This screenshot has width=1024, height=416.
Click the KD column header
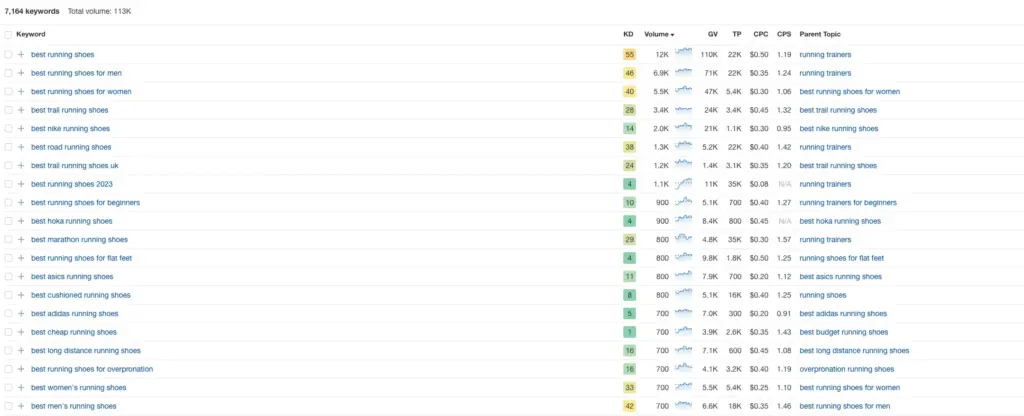[x=628, y=34]
